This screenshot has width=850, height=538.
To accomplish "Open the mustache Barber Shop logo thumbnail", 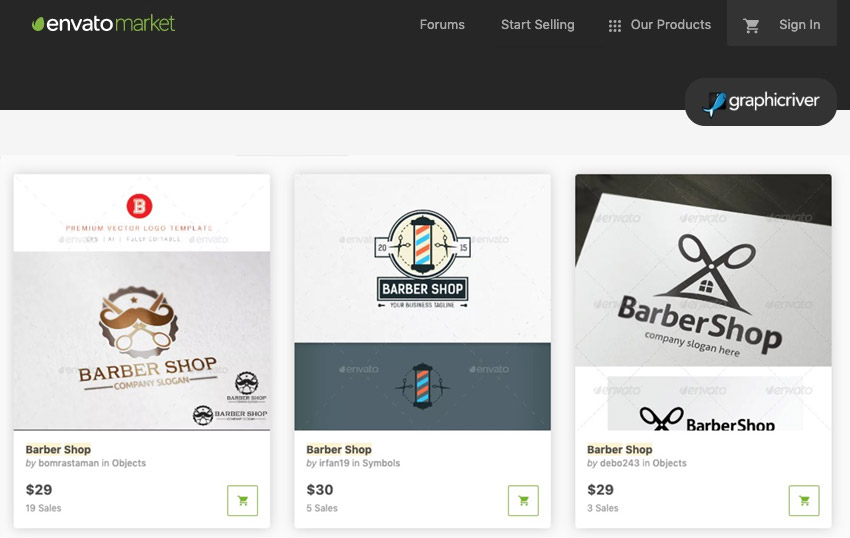I will point(142,302).
